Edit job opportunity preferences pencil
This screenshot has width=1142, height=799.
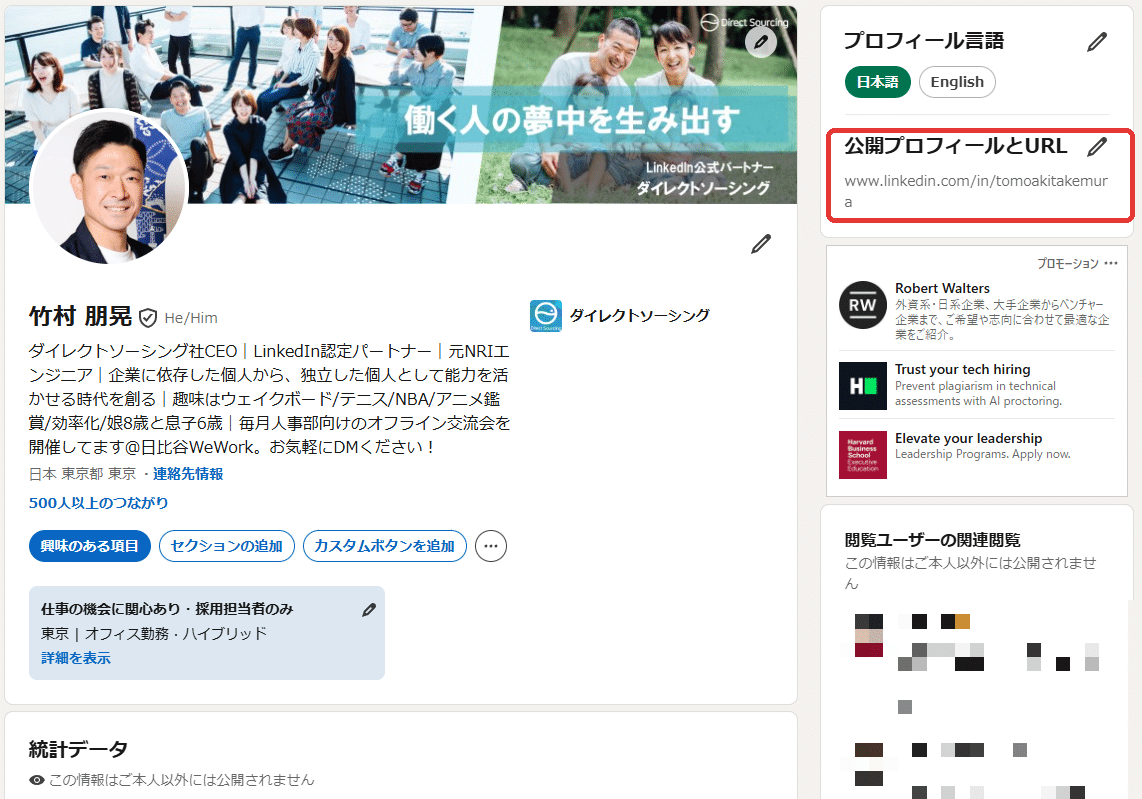[369, 610]
